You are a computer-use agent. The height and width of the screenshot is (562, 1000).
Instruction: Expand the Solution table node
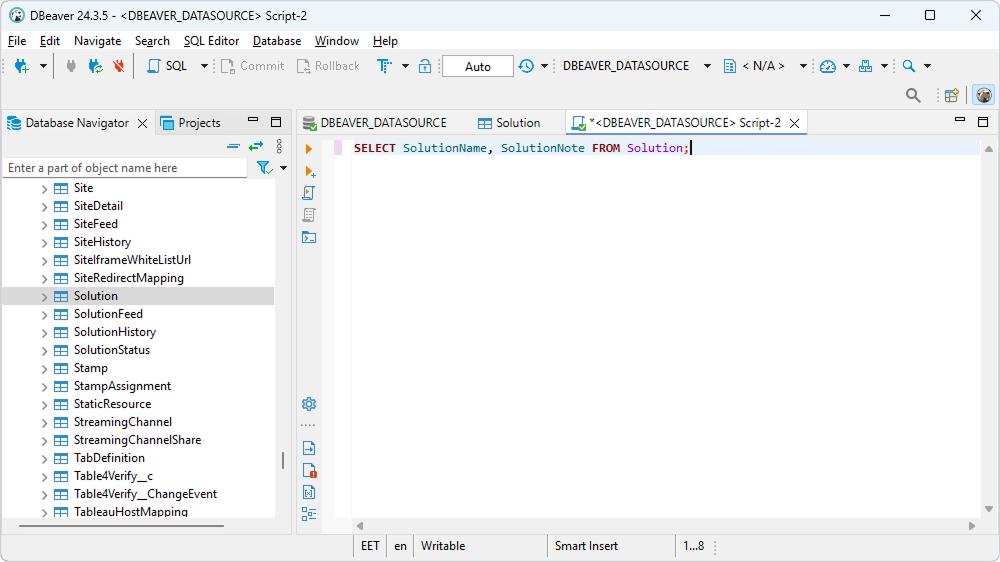pos(44,297)
